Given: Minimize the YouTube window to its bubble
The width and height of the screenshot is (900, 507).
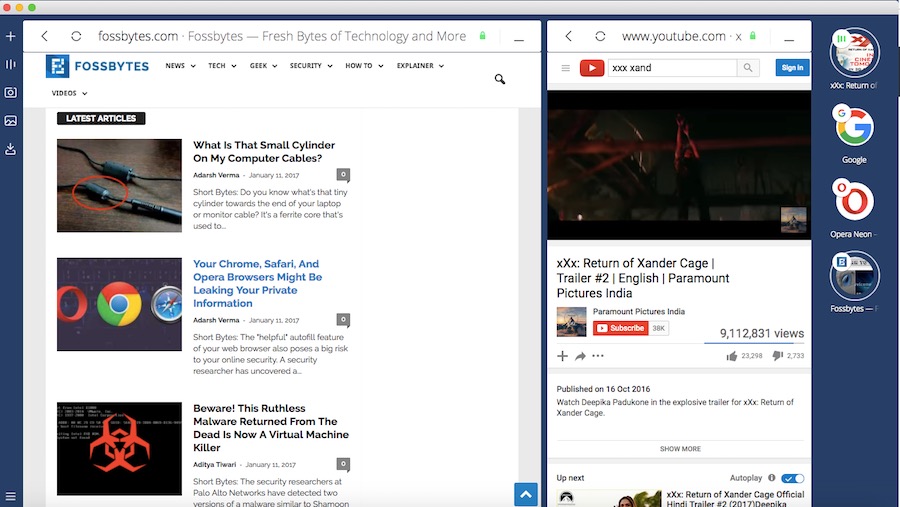Looking at the screenshot, I should [x=789, y=40].
